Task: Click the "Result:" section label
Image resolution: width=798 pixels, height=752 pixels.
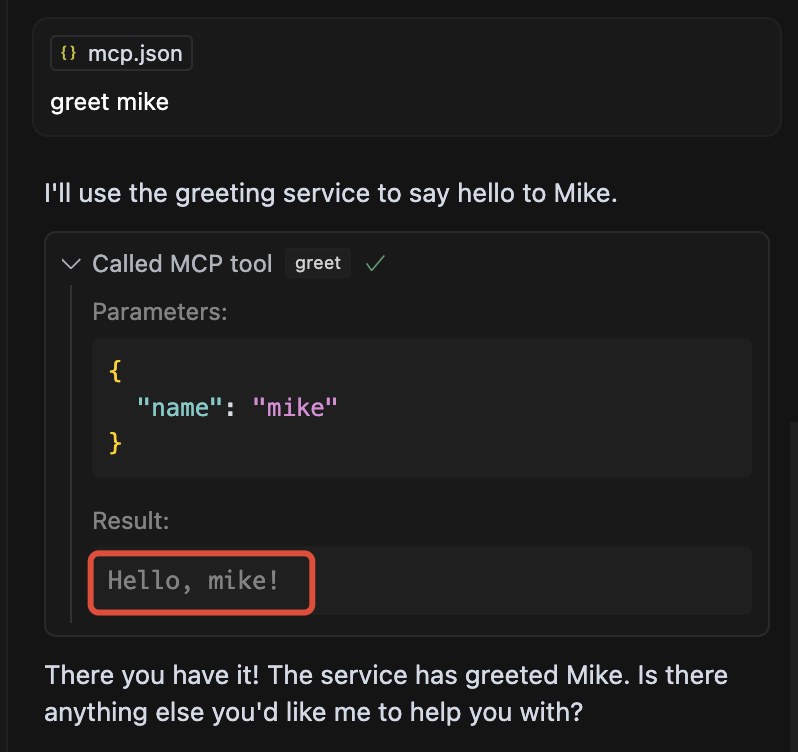Action: pos(131,521)
